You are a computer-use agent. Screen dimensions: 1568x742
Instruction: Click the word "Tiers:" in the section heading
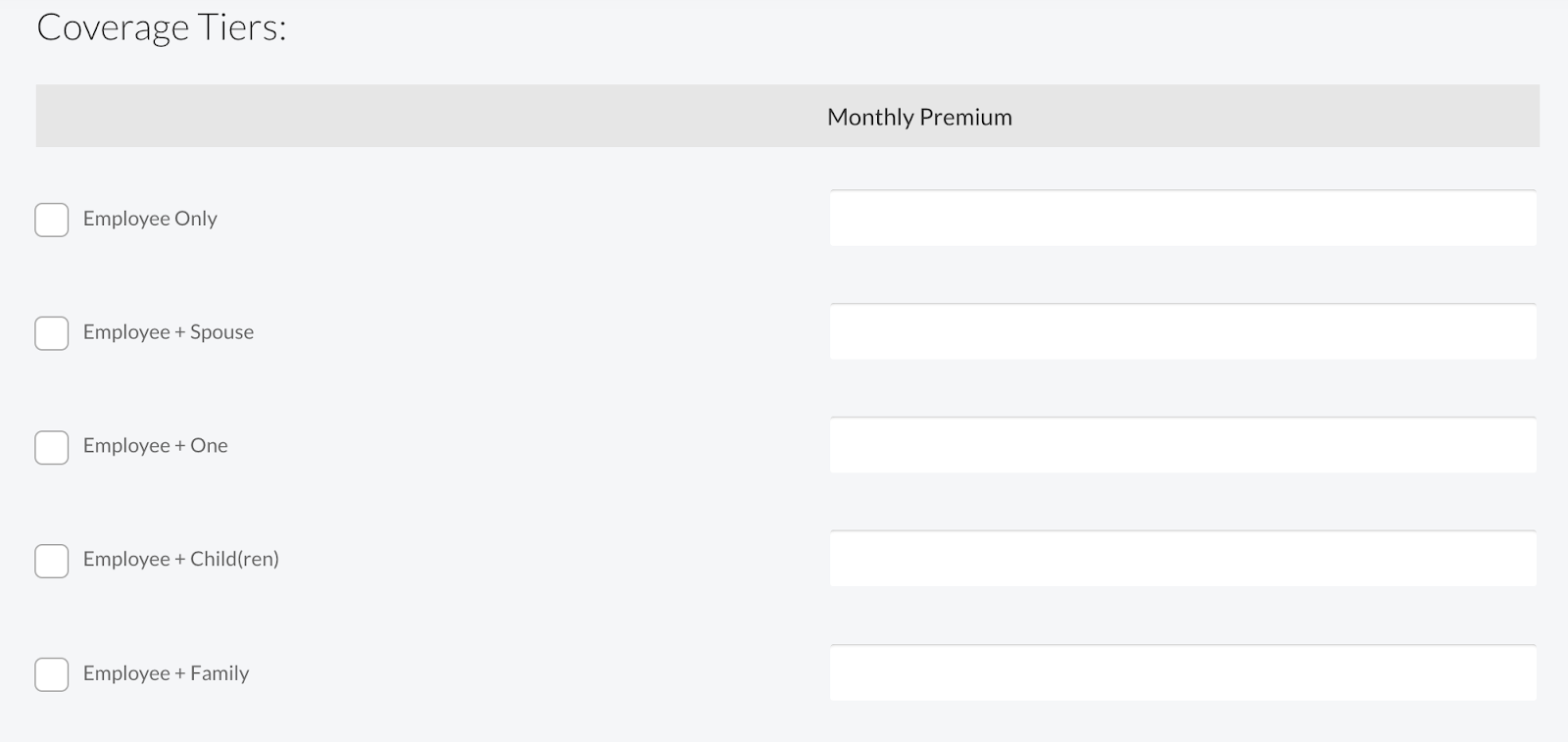click(242, 27)
